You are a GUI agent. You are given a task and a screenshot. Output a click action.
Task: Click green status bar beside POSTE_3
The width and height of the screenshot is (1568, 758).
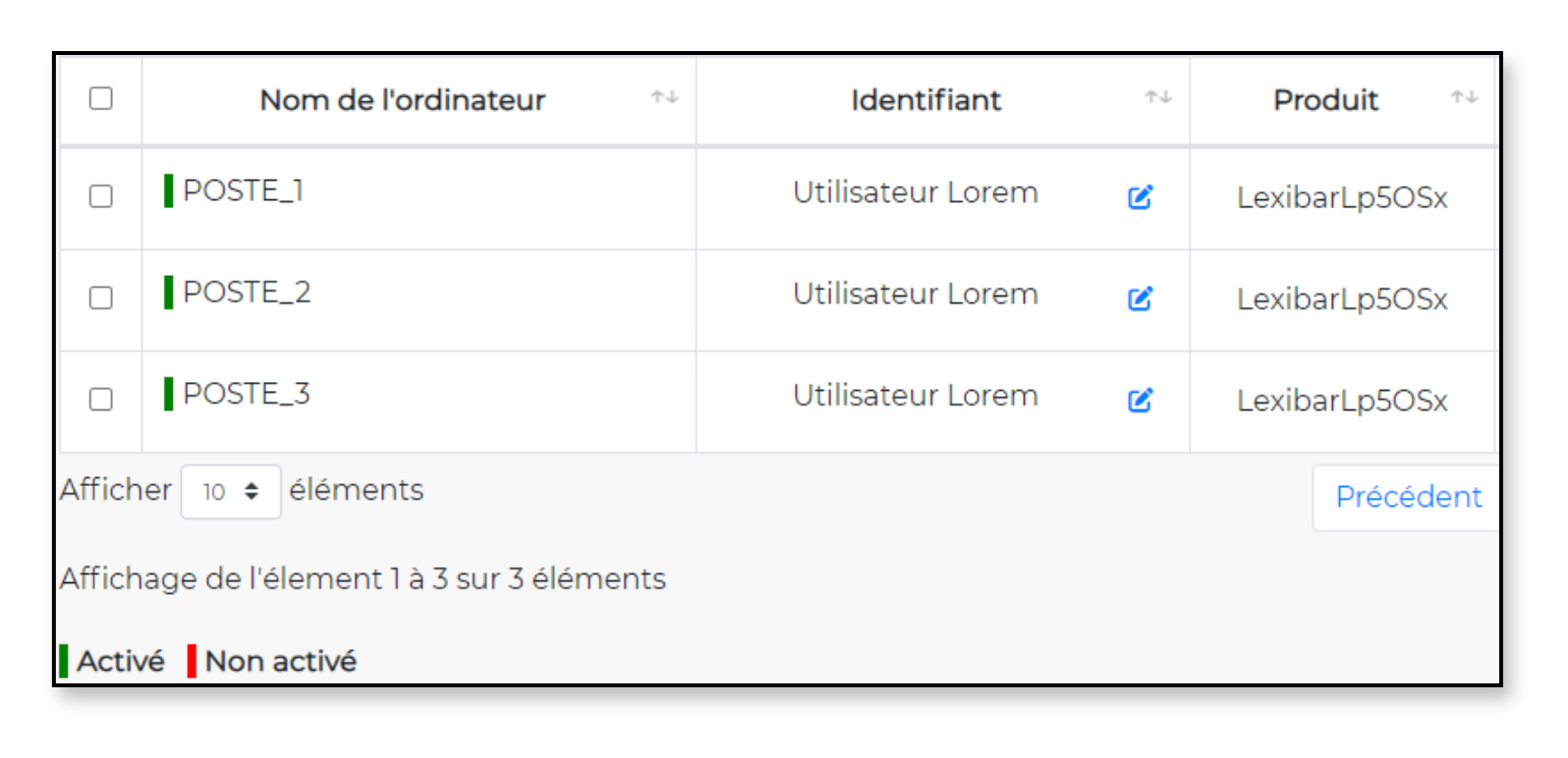[x=169, y=394]
